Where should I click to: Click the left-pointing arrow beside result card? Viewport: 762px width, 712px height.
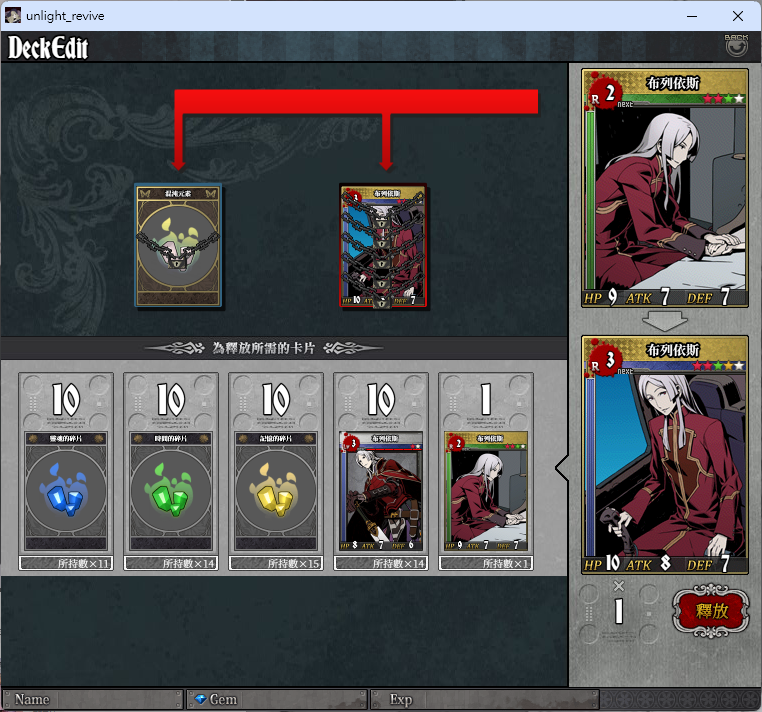tap(562, 469)
